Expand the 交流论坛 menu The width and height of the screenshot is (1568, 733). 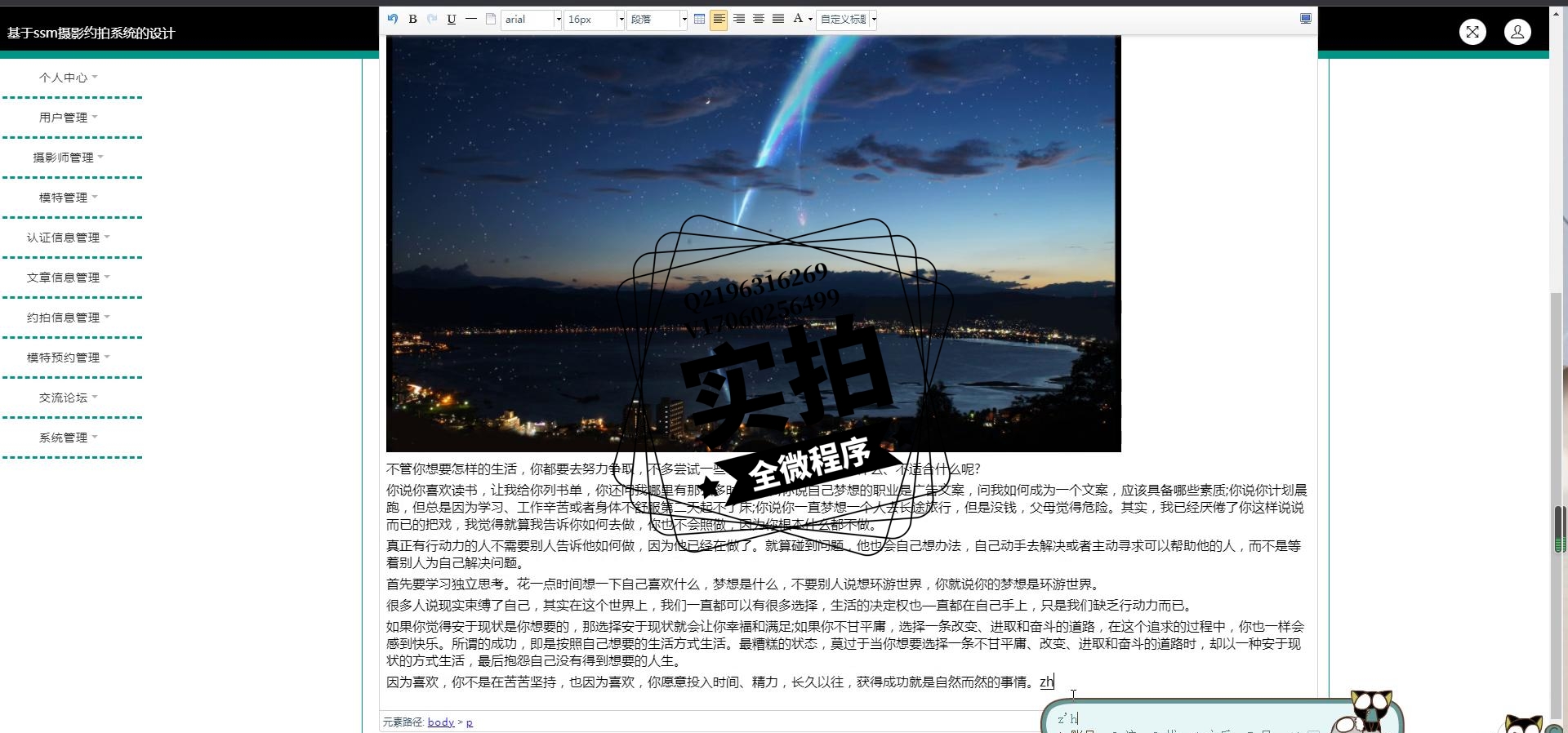(x=69, y=398)
